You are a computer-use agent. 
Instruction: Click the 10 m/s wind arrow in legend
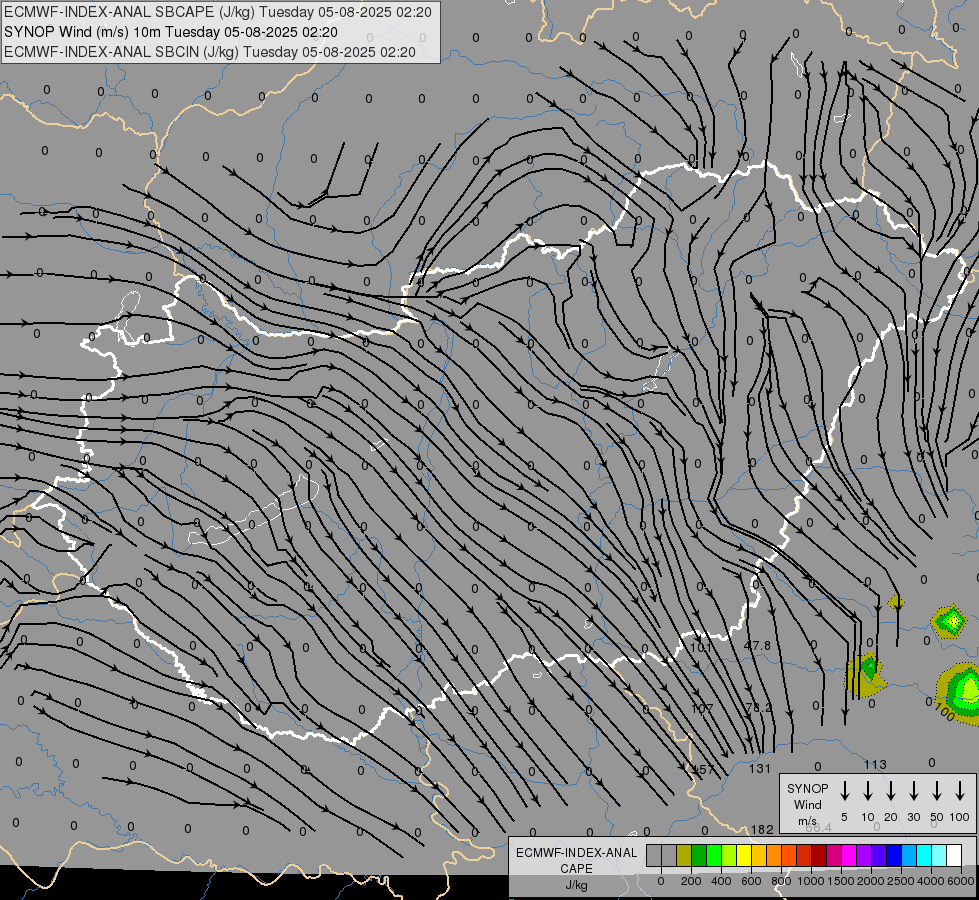(868, 791)
